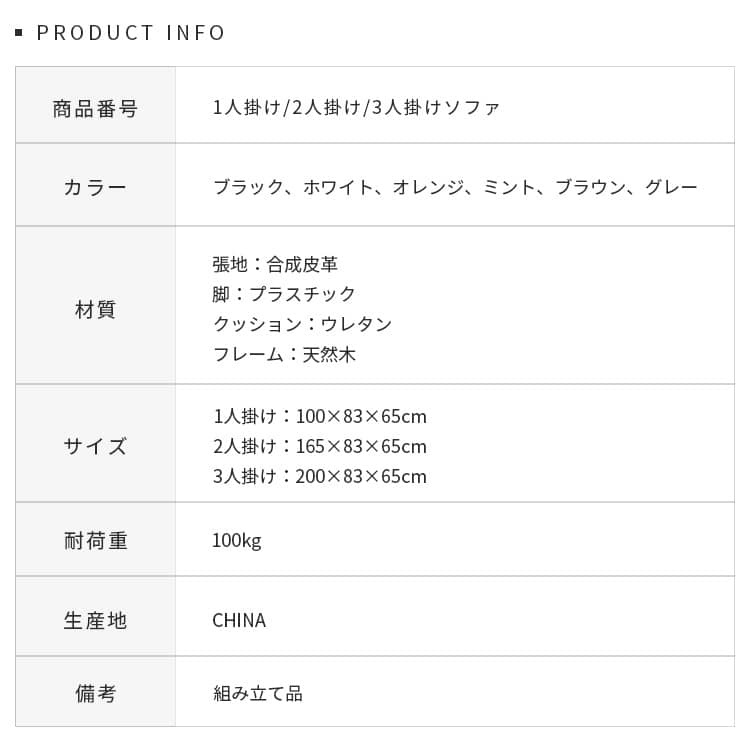Click the PRODUCT INFO heading

tap(131, 33)
